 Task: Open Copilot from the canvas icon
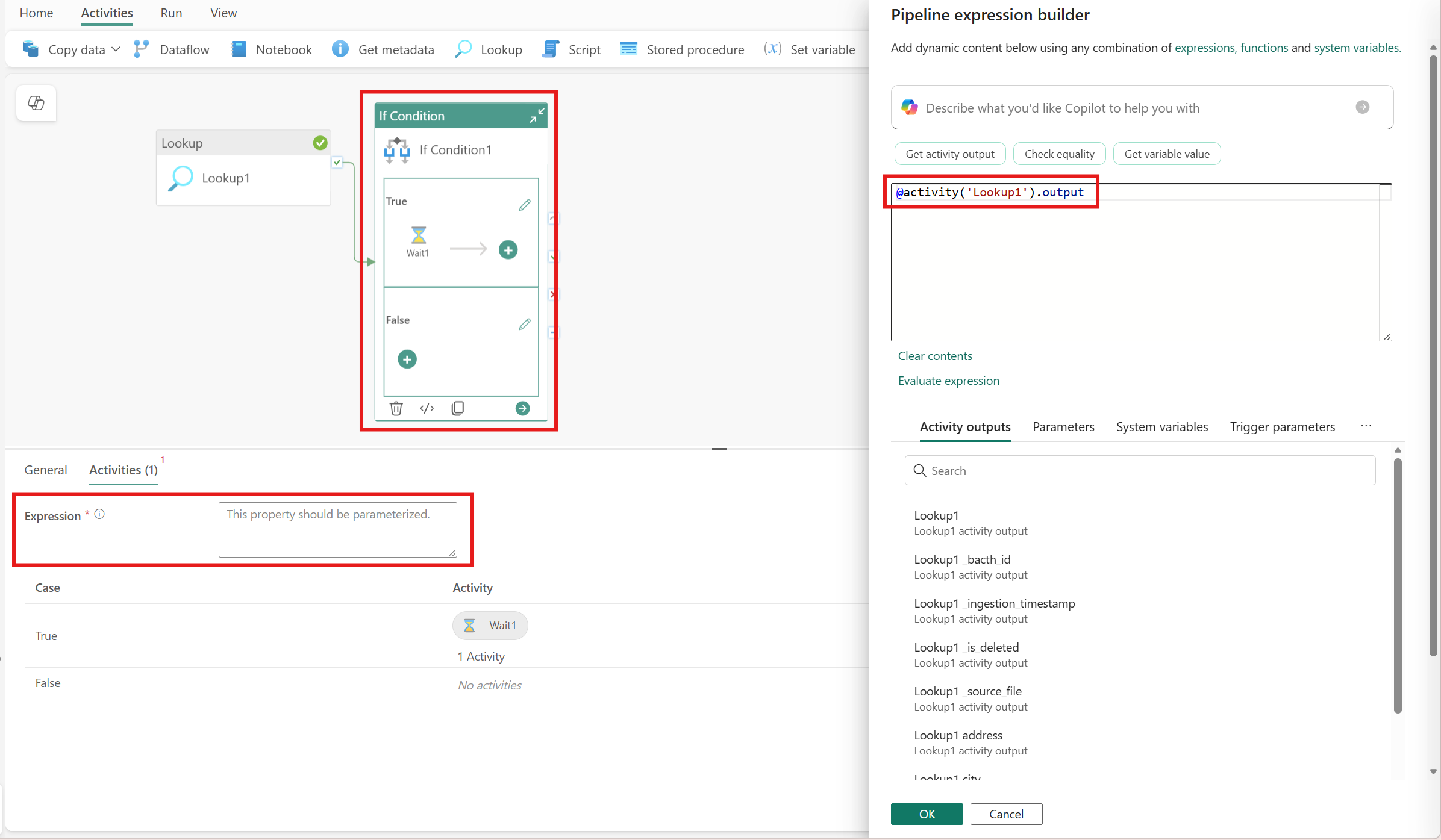coord(36,102)
